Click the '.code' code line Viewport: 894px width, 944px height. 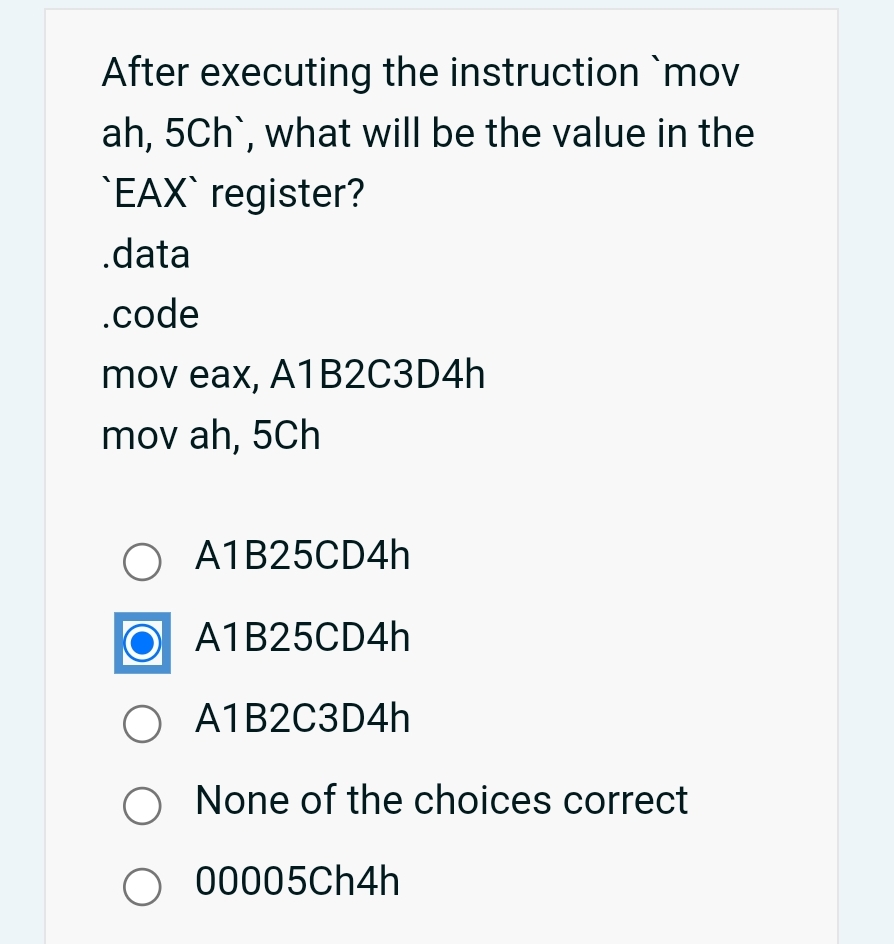point(150,315)
